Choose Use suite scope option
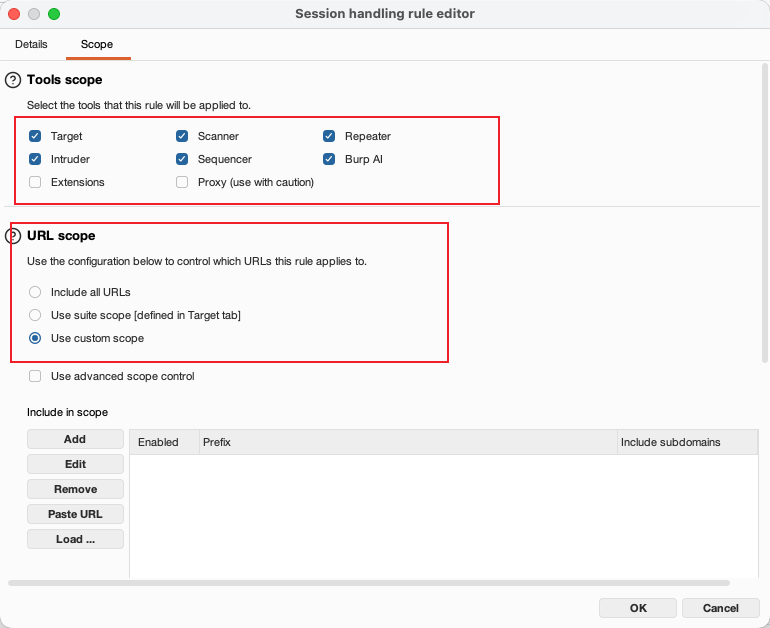This screenshot has width=770, height=628. click(35, 315)
